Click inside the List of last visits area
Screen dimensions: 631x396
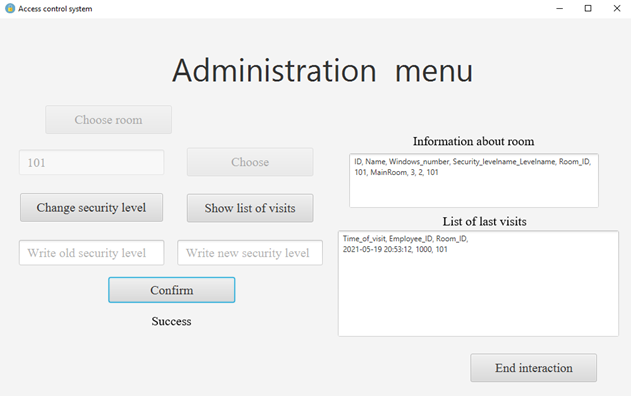[x=478, y=283]
